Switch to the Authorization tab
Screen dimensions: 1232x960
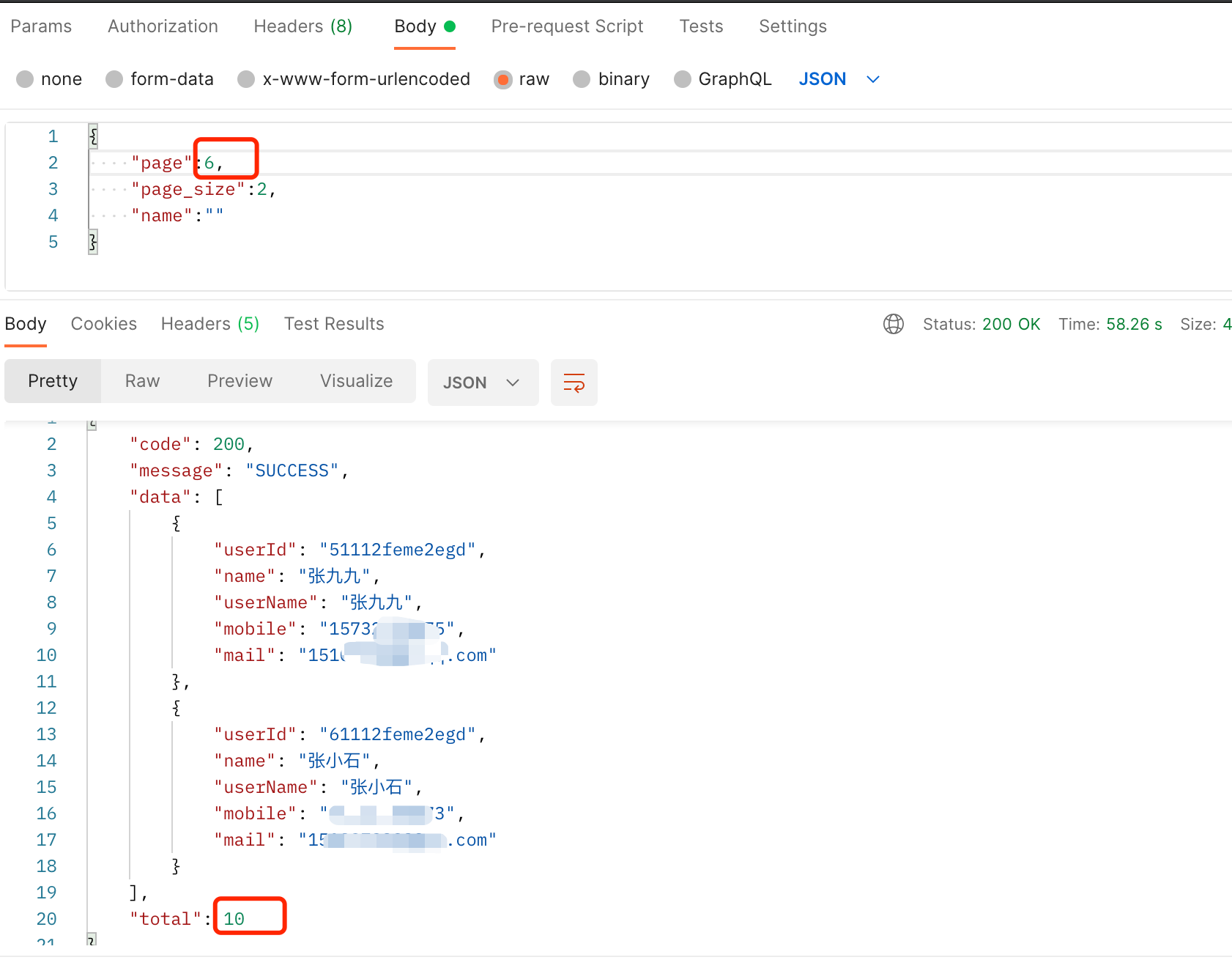tap(163, 26)
